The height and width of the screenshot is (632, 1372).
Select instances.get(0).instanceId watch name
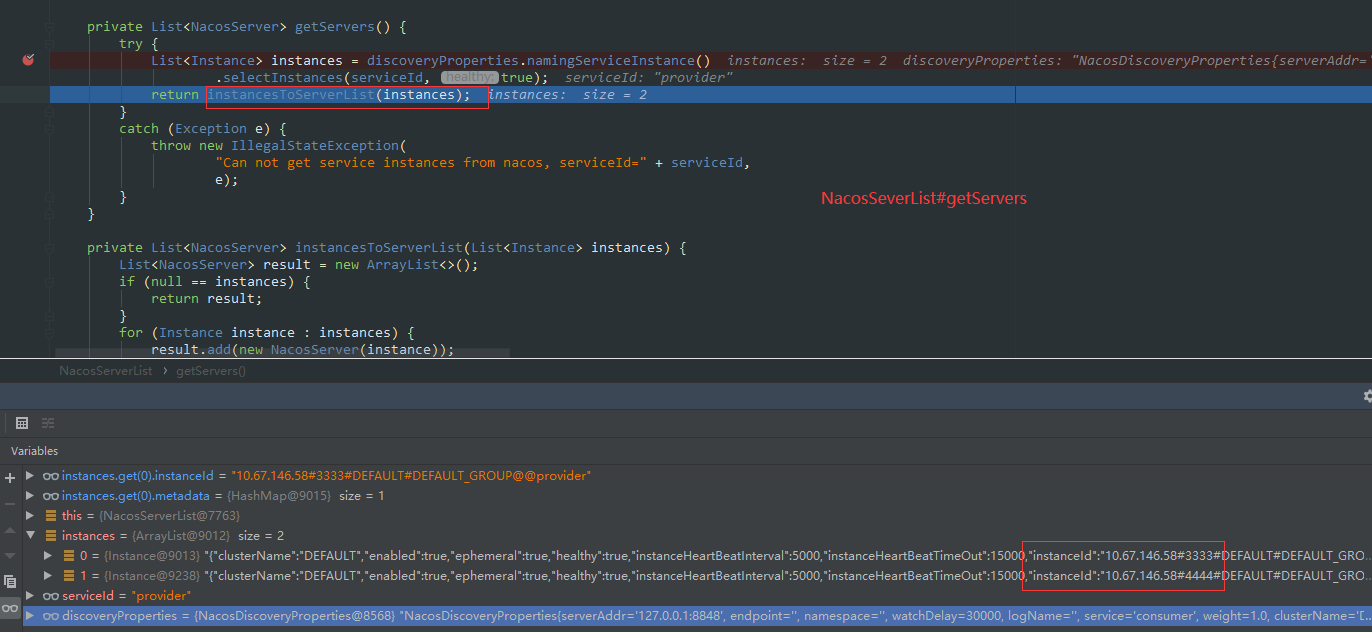tap(138, 476)
